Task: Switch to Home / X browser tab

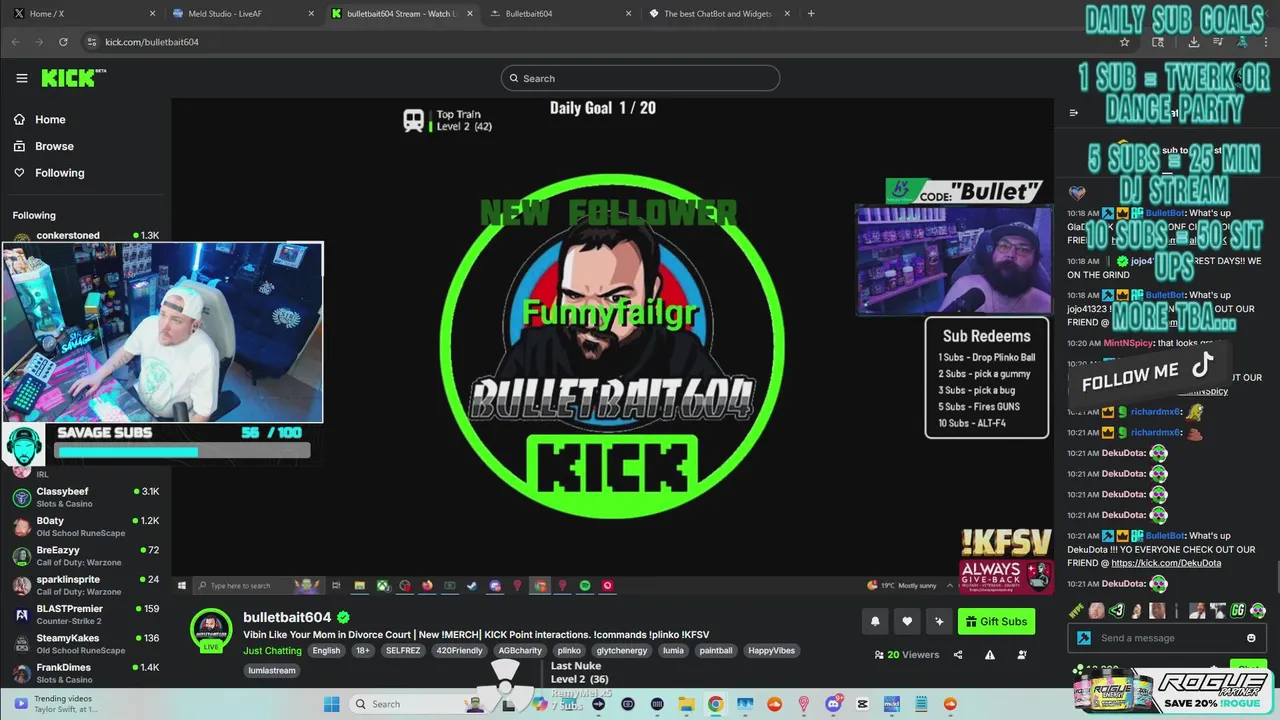Action: coord(83,14)
